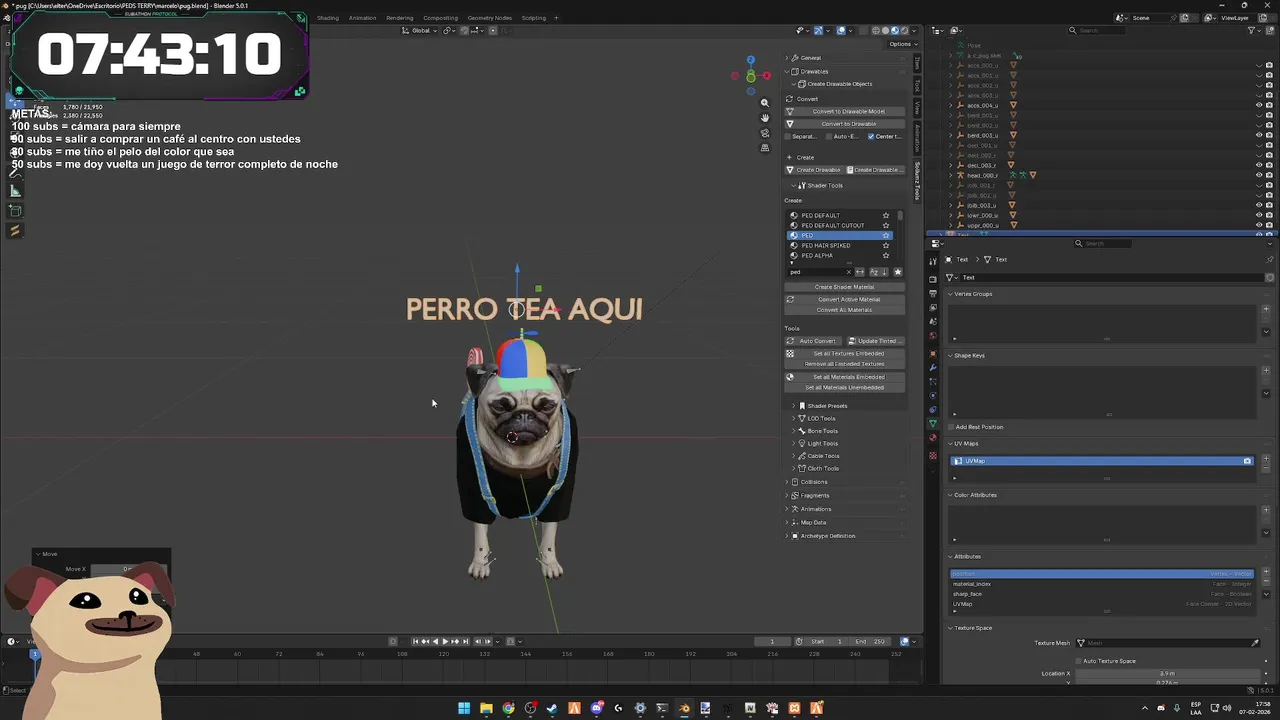Open the Windows Start menu
The width and height of the screenshot is (1280, 720).
click(x=464, y=708)
